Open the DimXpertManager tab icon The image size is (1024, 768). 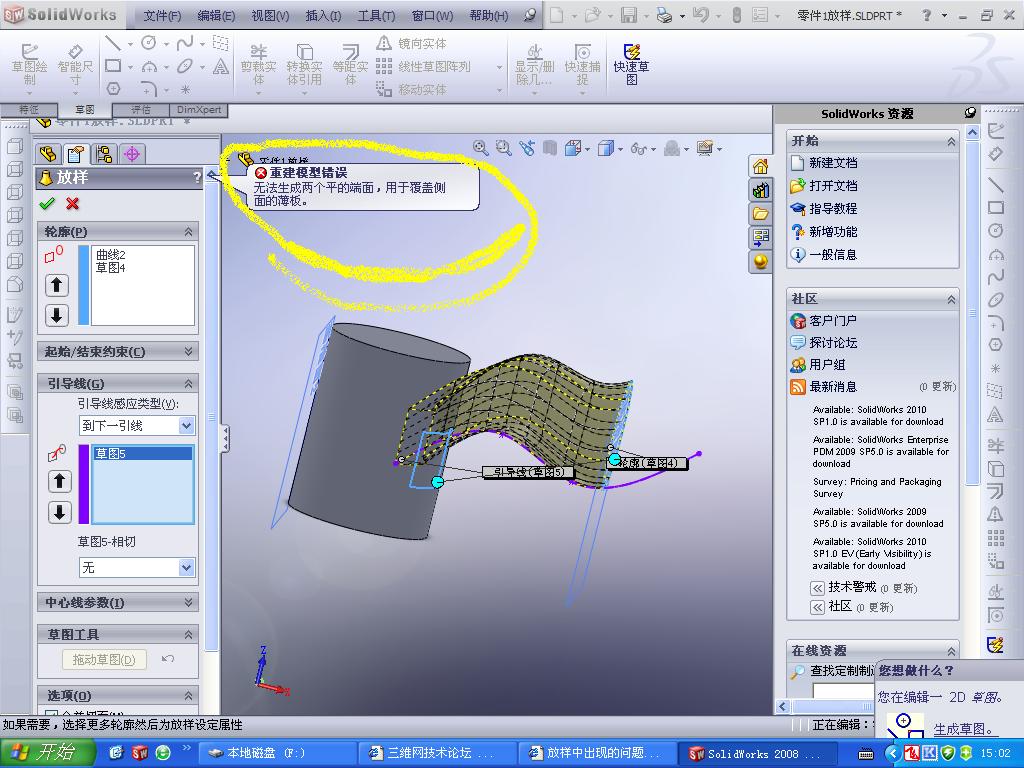coord(132,154)
